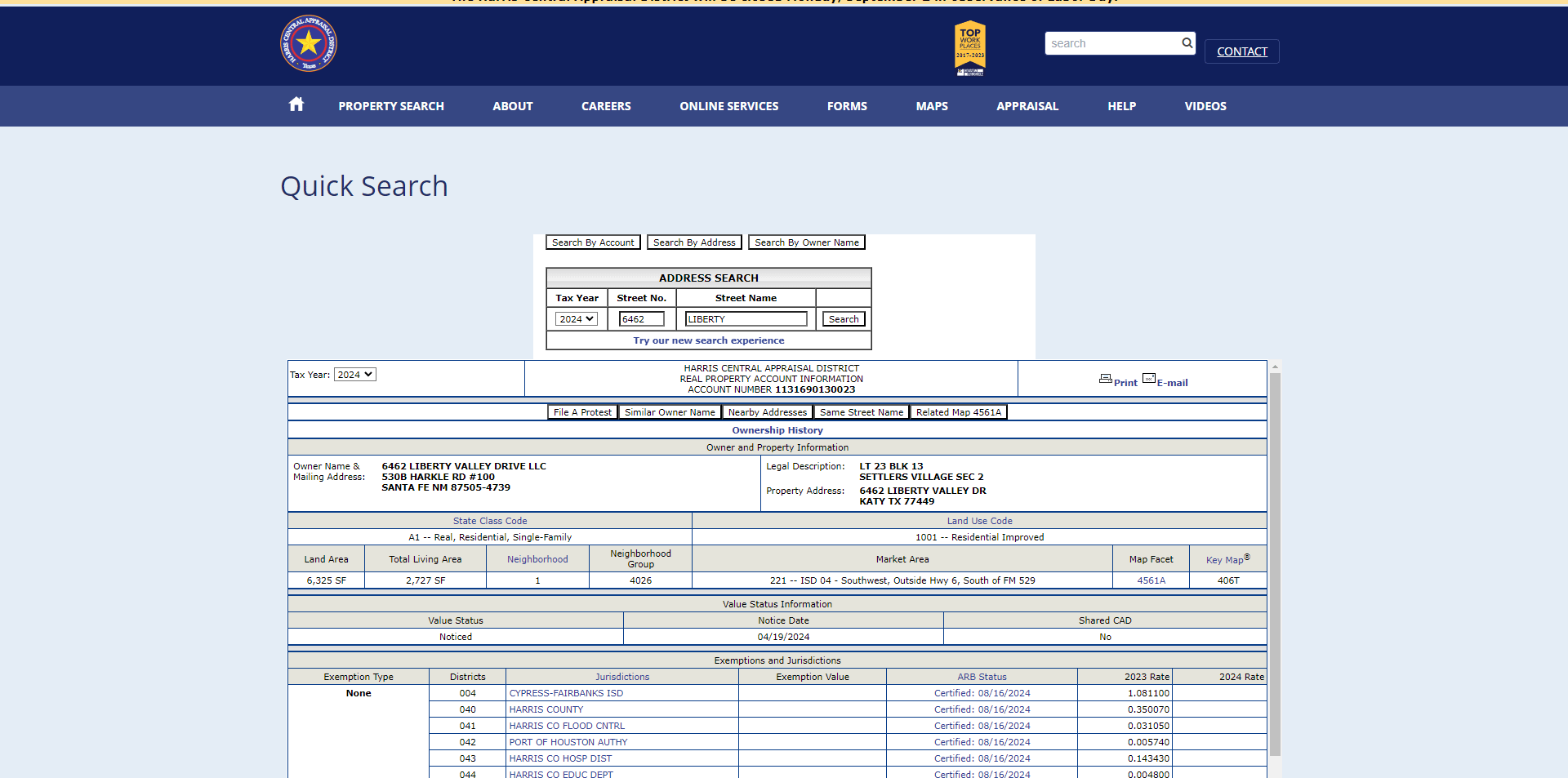Open CYPRESS-FAIRBANKS ISD jurisdiction link

(x=566, y=693)
